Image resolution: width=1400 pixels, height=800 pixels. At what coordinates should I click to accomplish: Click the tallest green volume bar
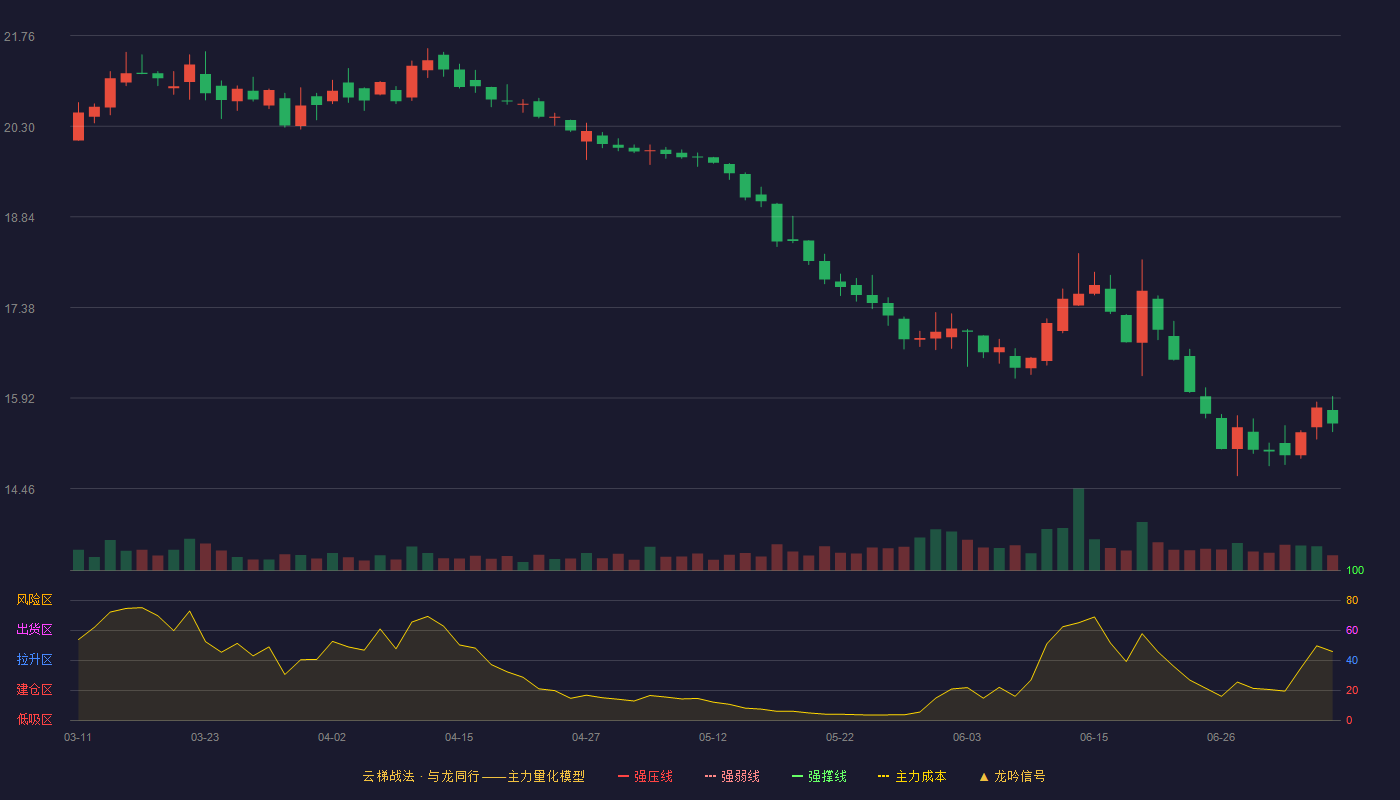(x=1078, y=529)
